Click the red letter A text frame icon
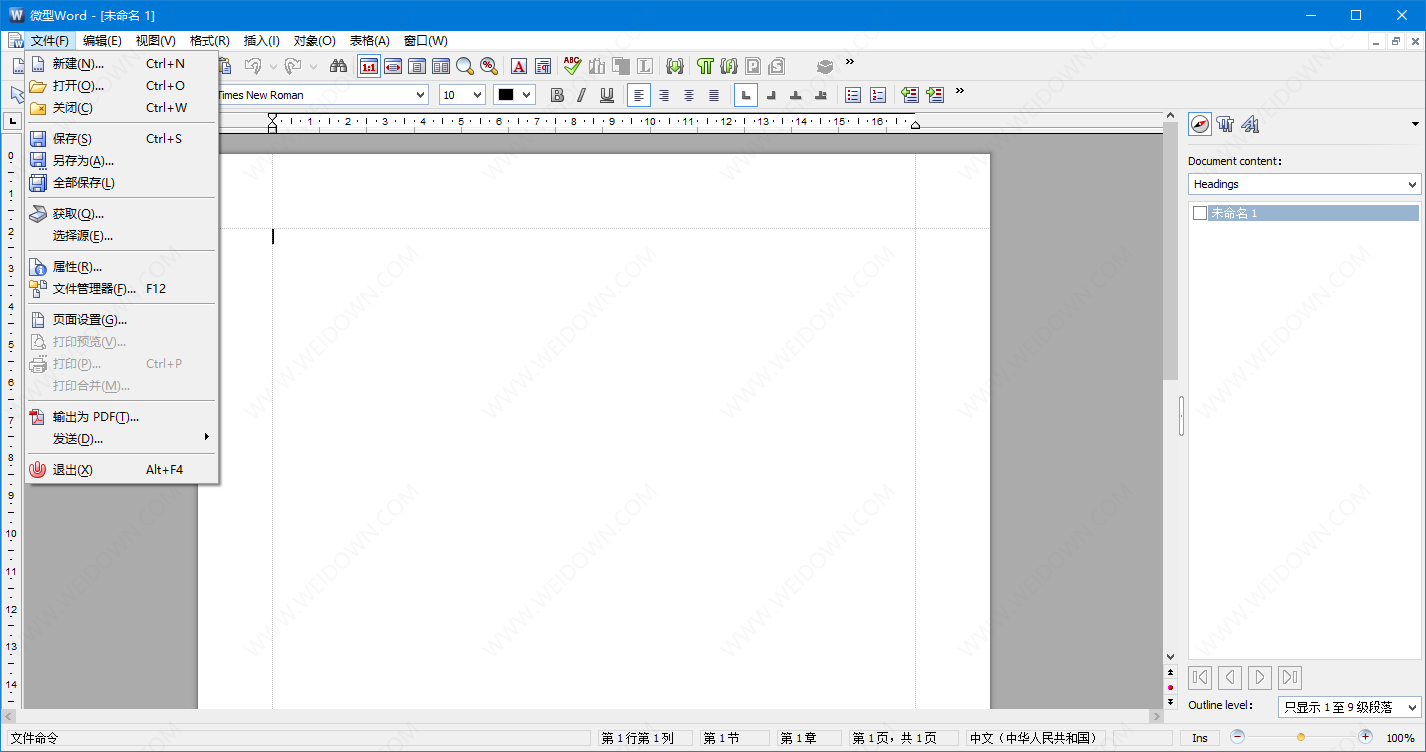 (x=519, y=66)
